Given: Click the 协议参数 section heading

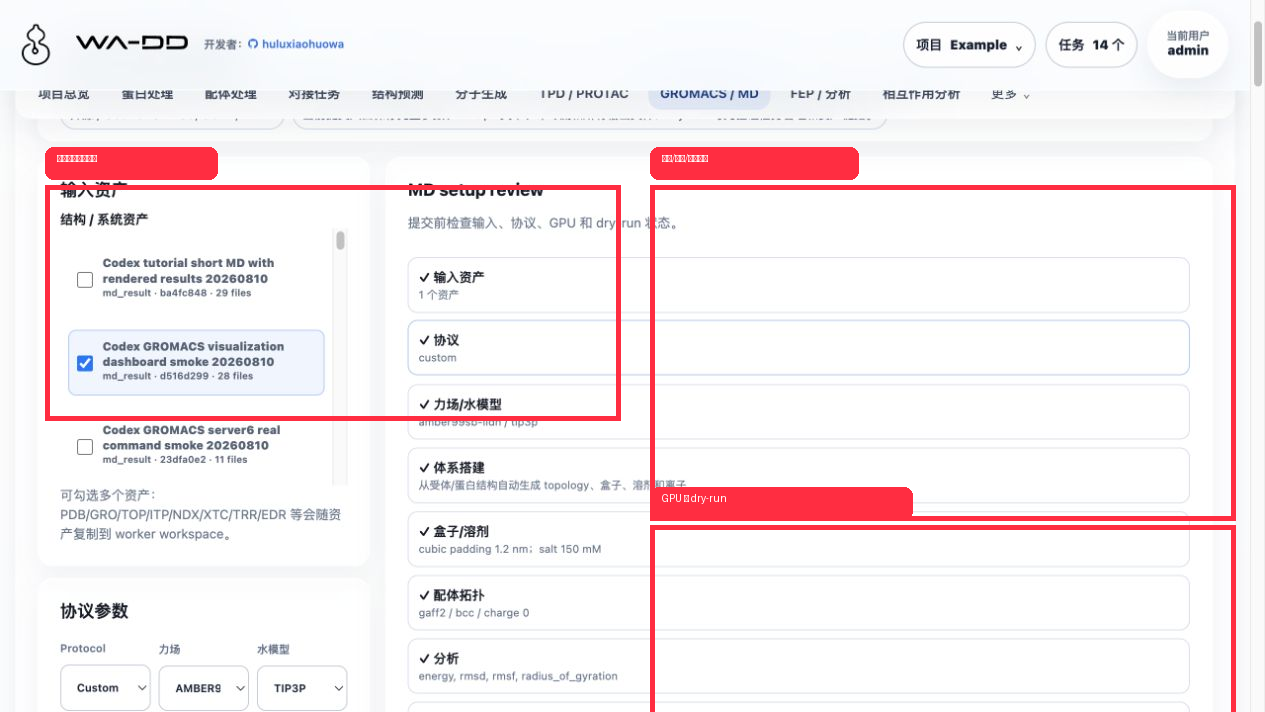Looking at the screenshot, I should tap(94, 611).
